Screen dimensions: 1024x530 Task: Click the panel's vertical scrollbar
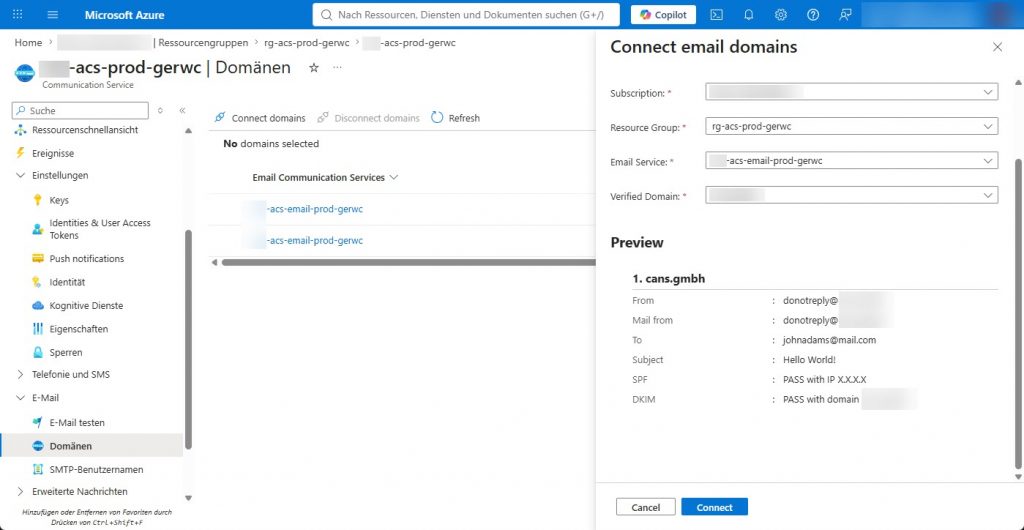point(1017,313)
